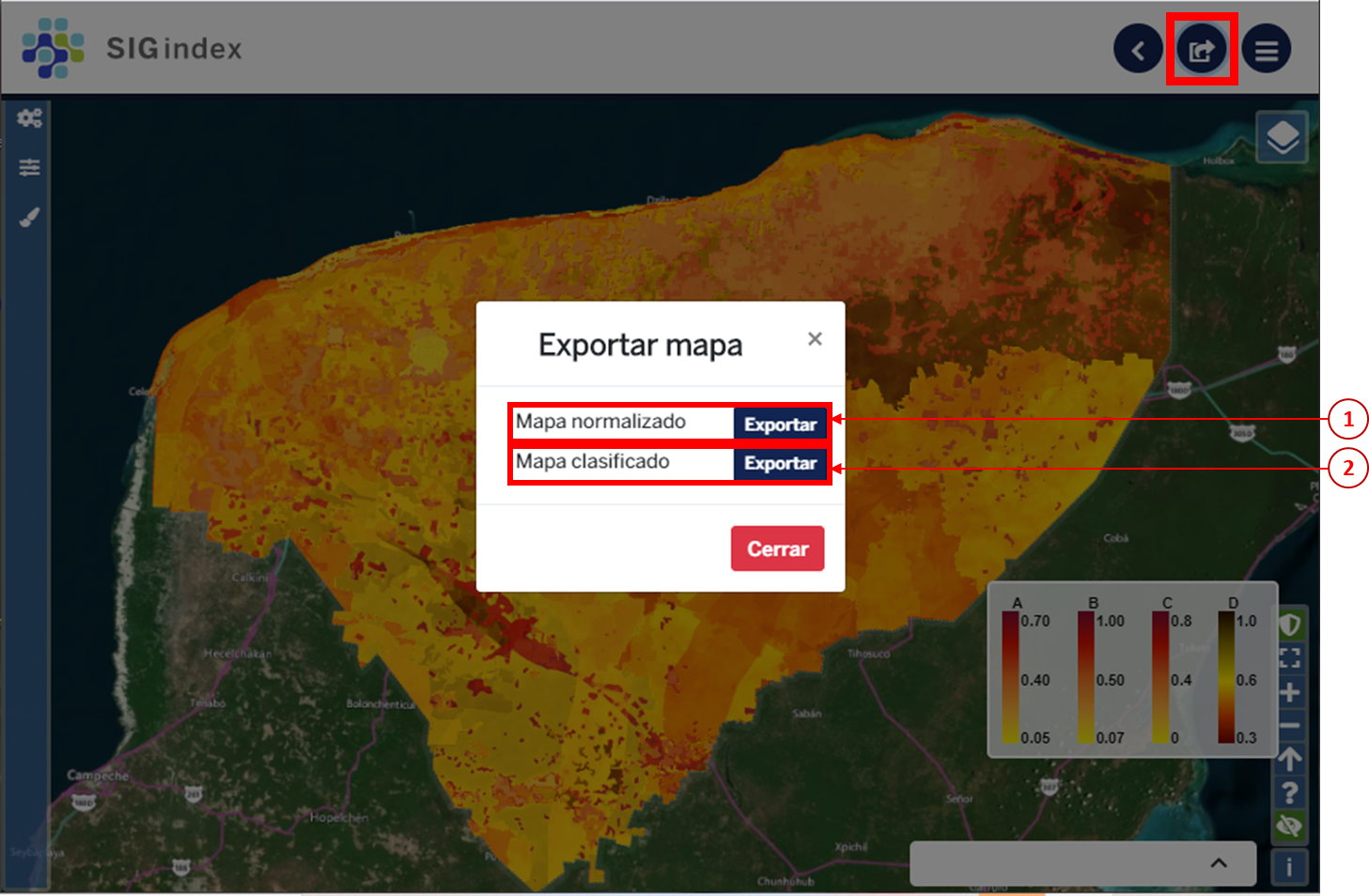Click the Campeche label on map
The height and width of the screenshot is (896, 1369).
point(98,776)
